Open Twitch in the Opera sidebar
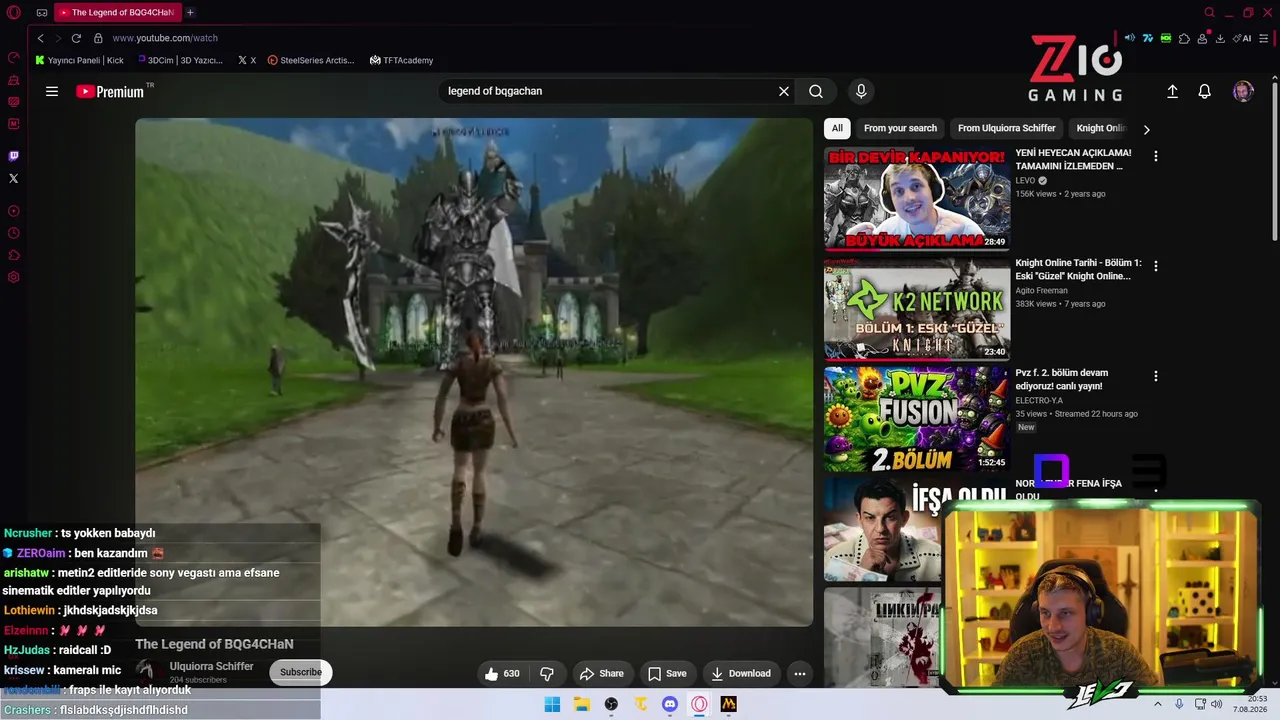1280x720 pixels. [14, 156]
